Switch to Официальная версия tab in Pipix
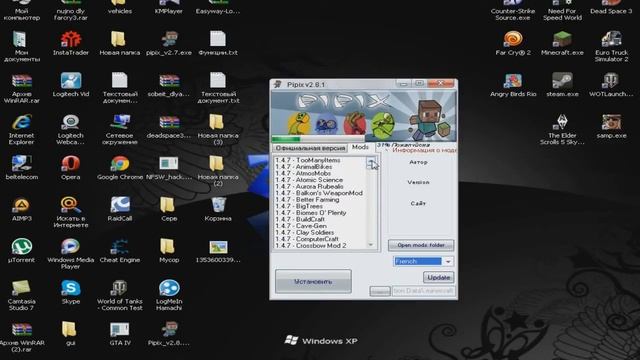The width and height of the screenshot is (640, 360). pyautogui.click(x=310, y=148)
